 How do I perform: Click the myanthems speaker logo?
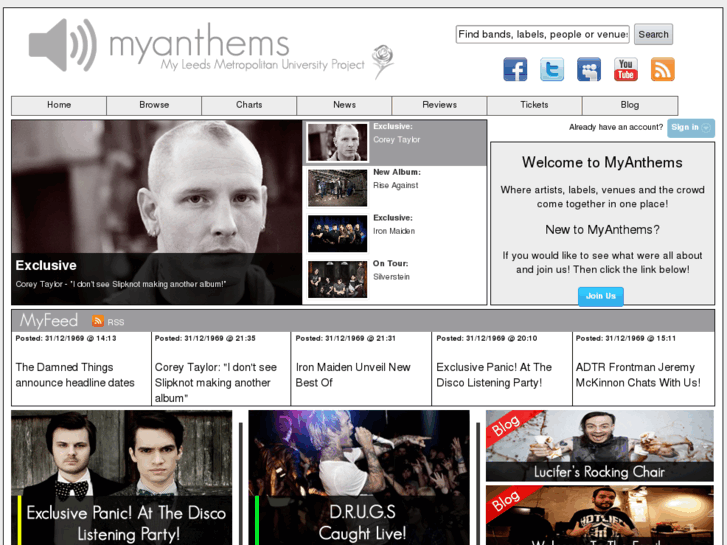63,45
